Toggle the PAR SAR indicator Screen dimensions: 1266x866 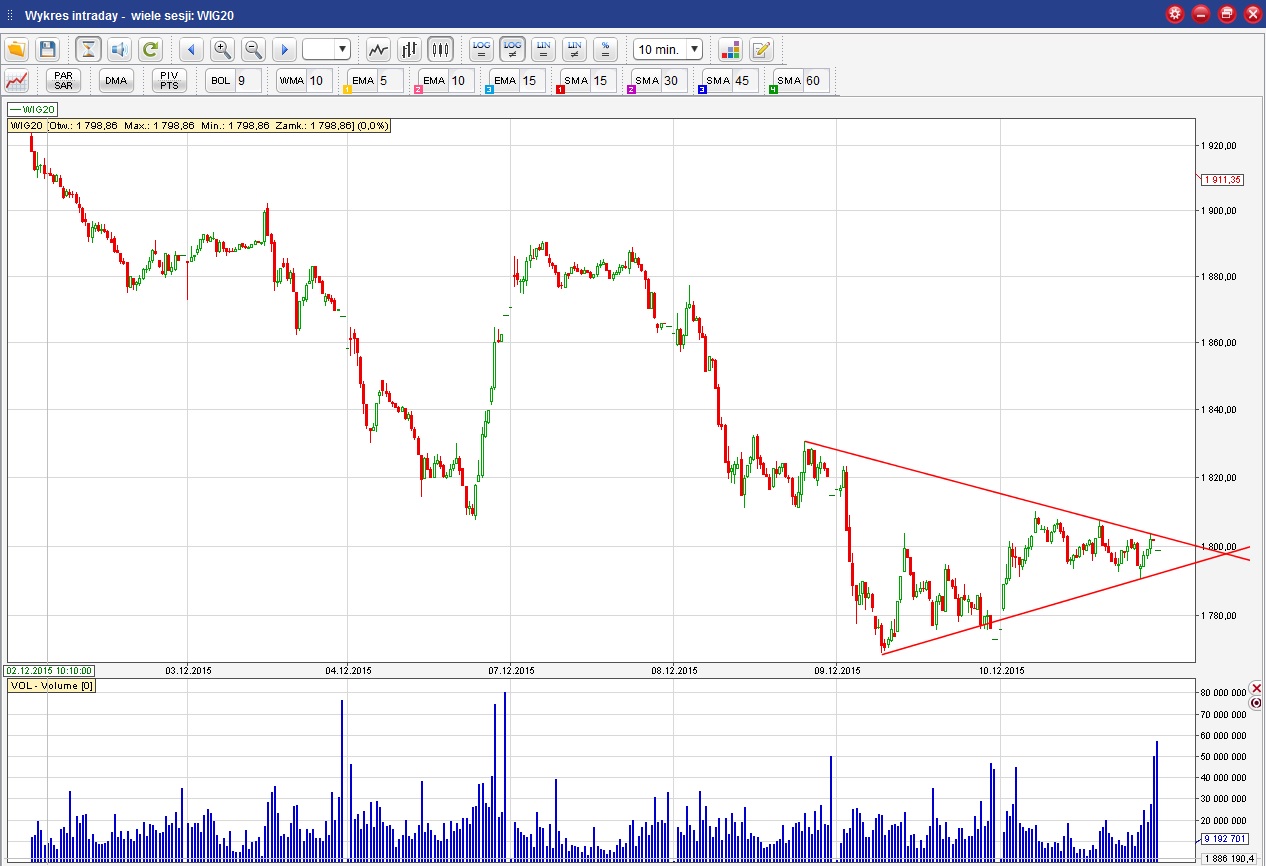click(64, 81)
